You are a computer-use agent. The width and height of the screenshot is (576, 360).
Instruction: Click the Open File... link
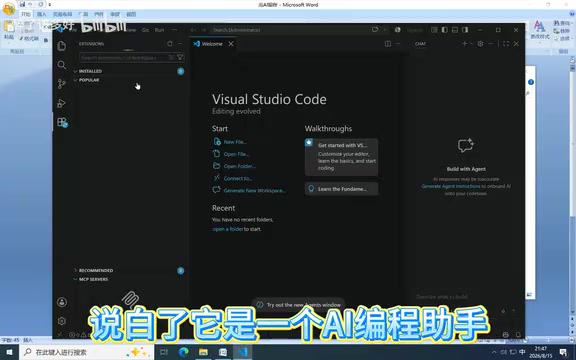(236, 154)
